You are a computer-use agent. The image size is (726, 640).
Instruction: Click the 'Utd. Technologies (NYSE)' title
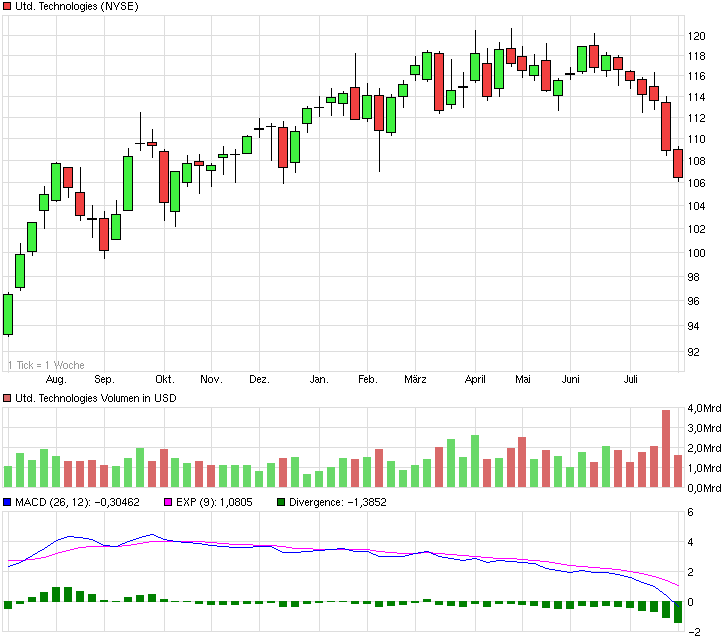pos(77,6)
